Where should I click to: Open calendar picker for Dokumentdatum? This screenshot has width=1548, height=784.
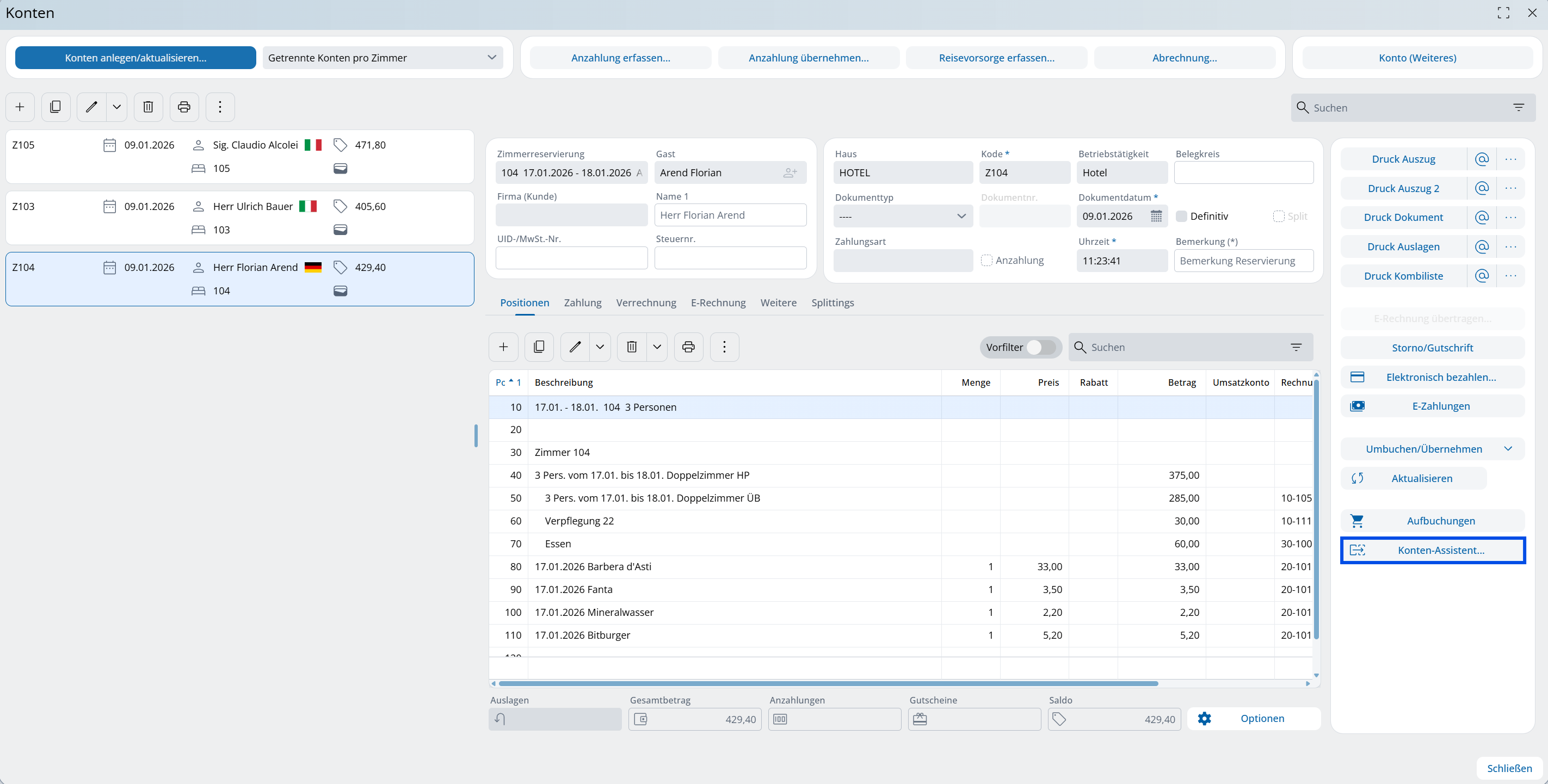click(1156, 217)
